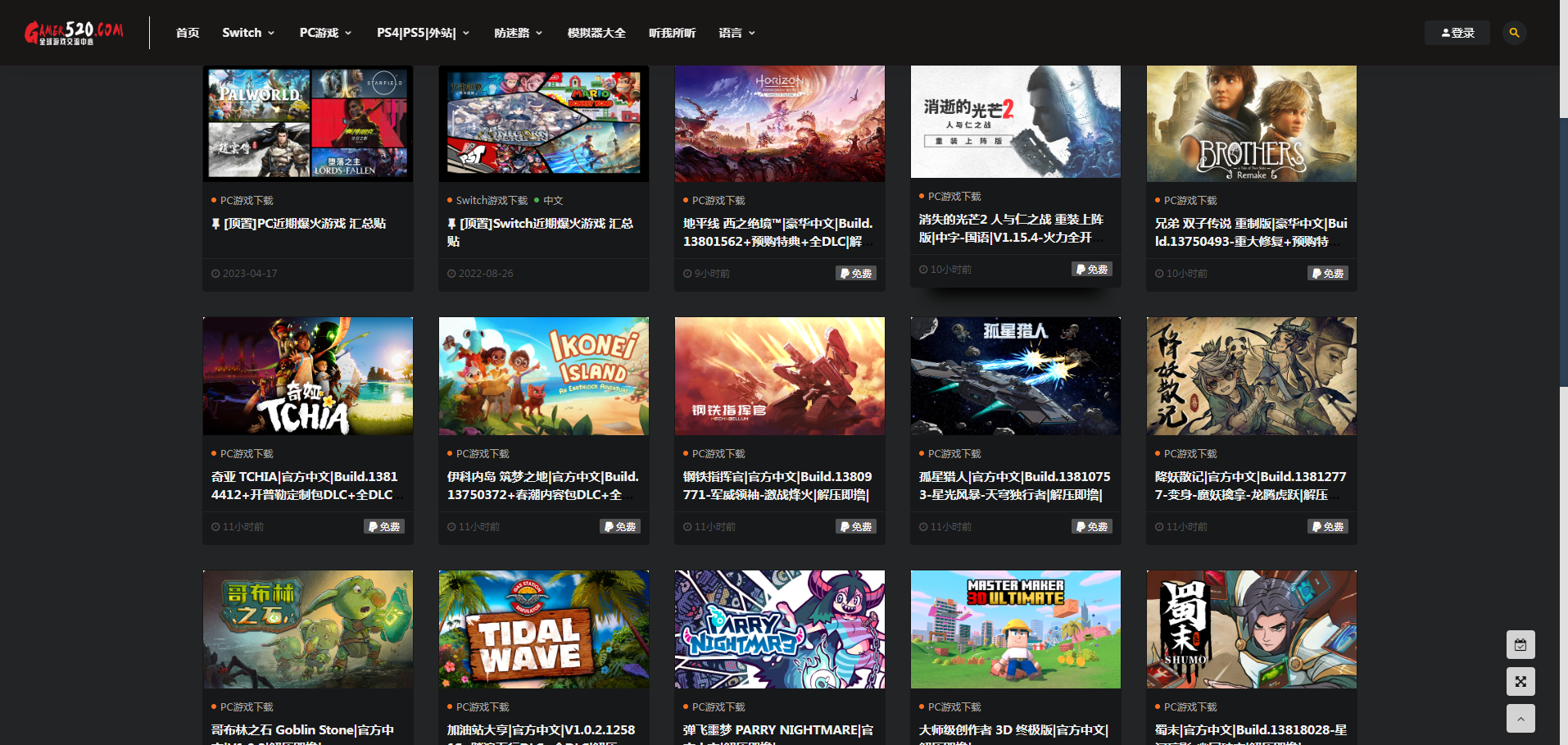Image resolution: width=1568 pixels, height=745 pixels.
Task: Click the 2022-08-26 date text
Action: (x=486, y=274)
